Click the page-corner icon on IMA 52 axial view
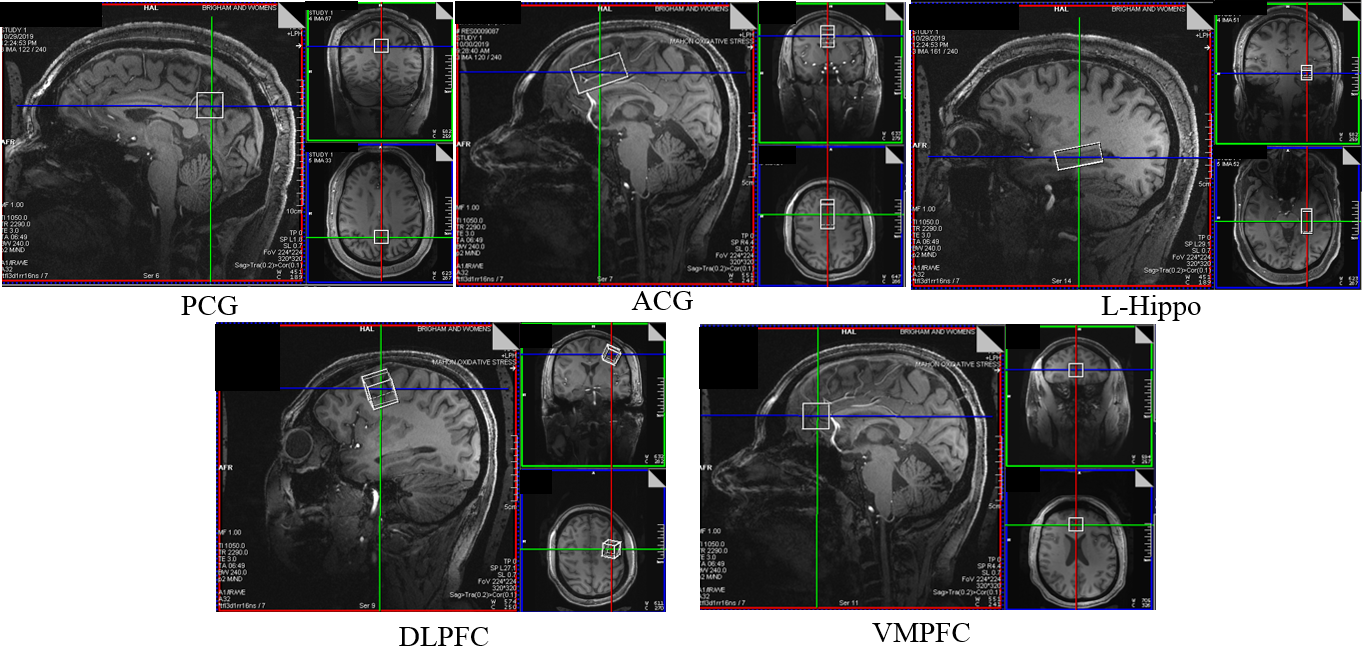The width and height of the screenshot is (1362, 671). pos(1350,160)
